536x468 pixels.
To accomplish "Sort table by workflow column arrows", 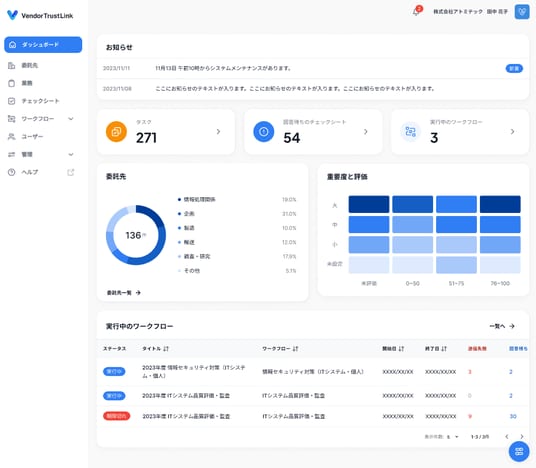I will 295,349.
